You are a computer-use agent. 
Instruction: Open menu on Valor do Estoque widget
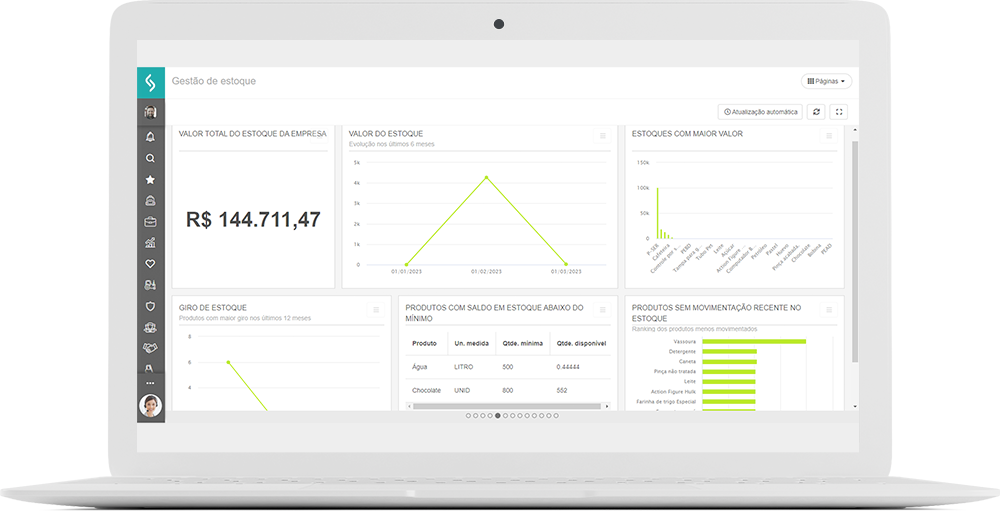(x=602, y=136)
